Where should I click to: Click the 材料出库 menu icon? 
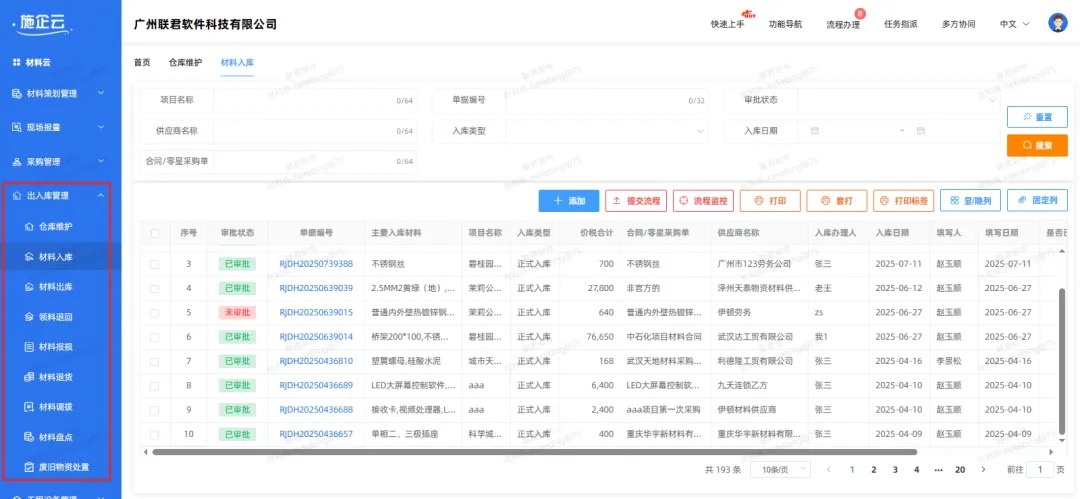point(29,287)
